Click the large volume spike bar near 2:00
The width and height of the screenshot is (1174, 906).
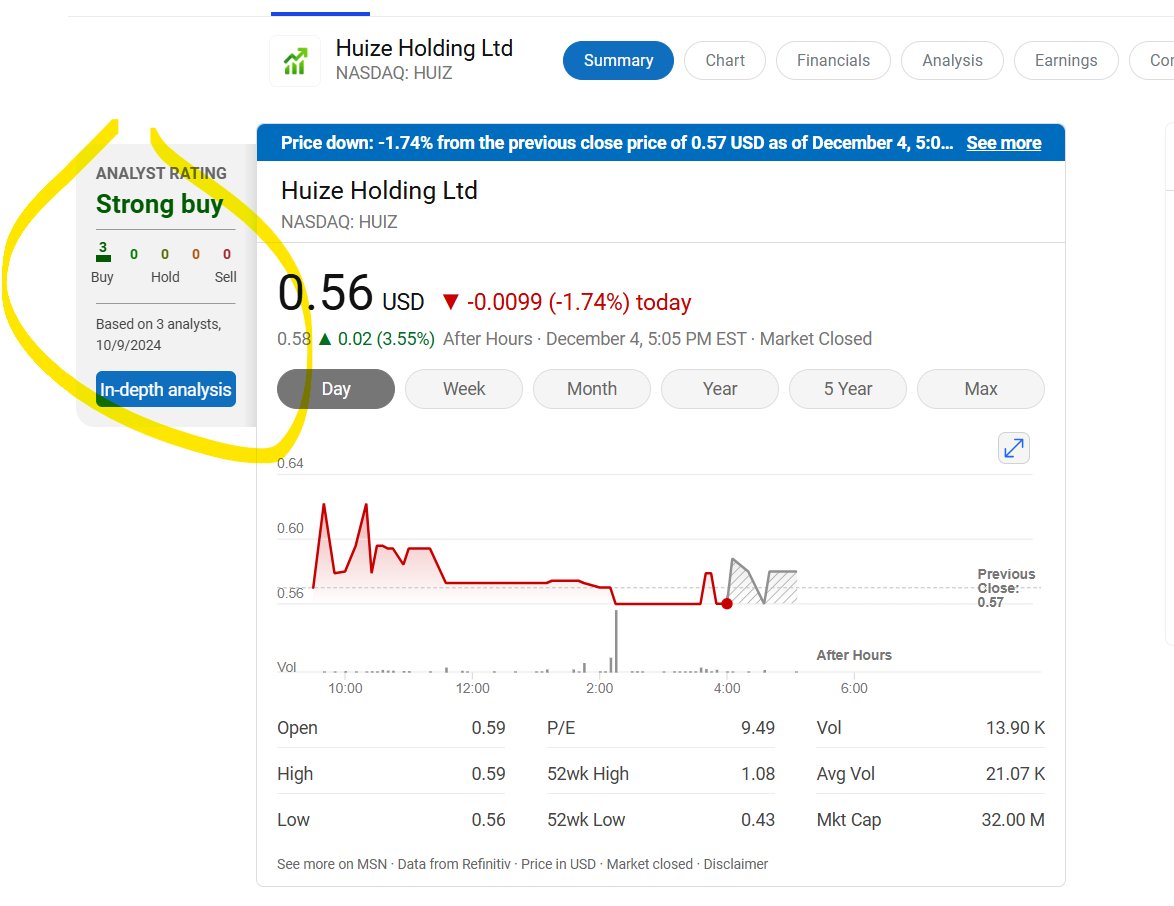click(616, 641)
